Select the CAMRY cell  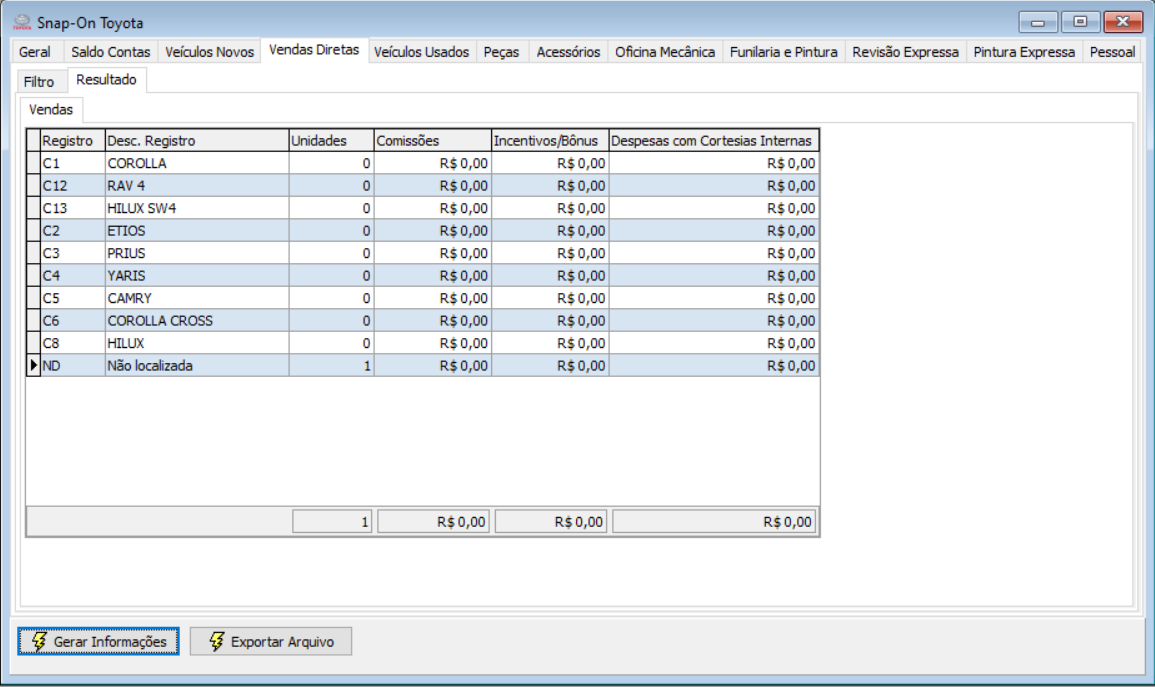tap(197, 298)
